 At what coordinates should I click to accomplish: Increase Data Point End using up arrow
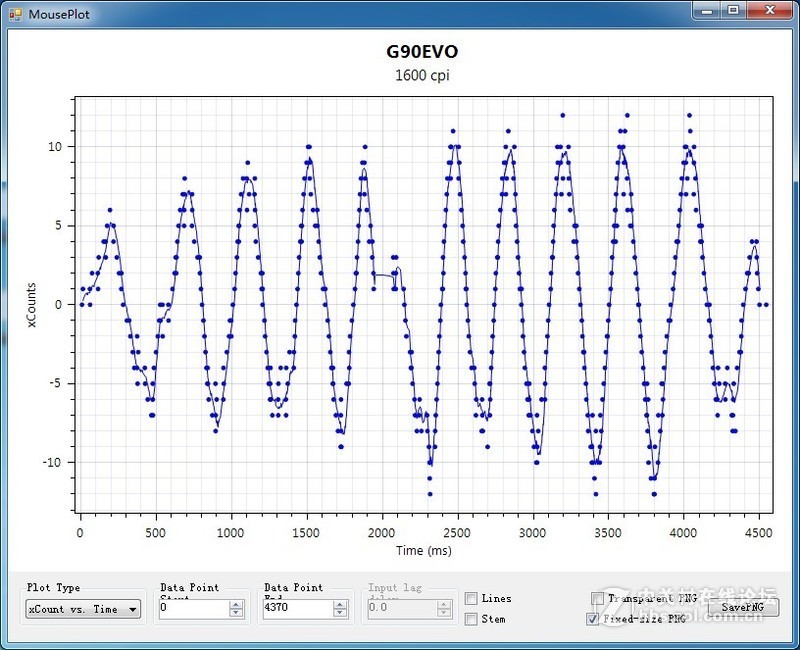[341, 604]
